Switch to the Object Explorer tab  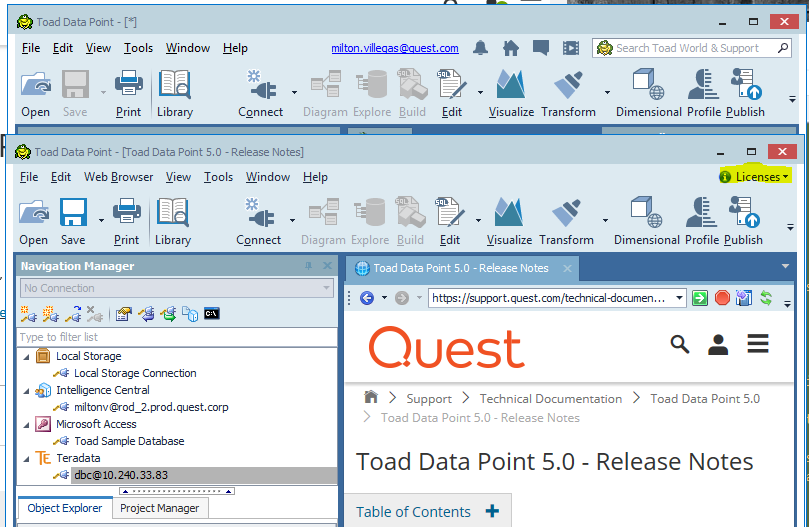[x=64, y=508]
